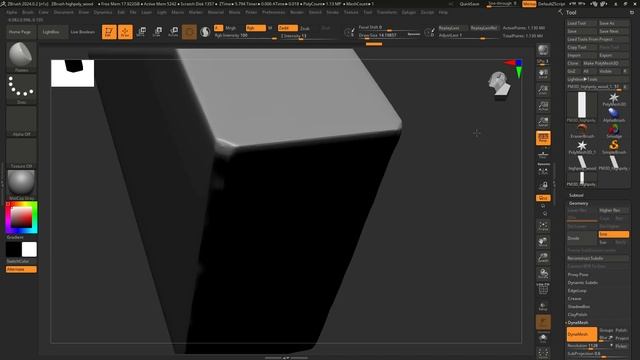640x360 pixels.
Task: Open the Dots stroke type selector
Action: coord(21,89)
